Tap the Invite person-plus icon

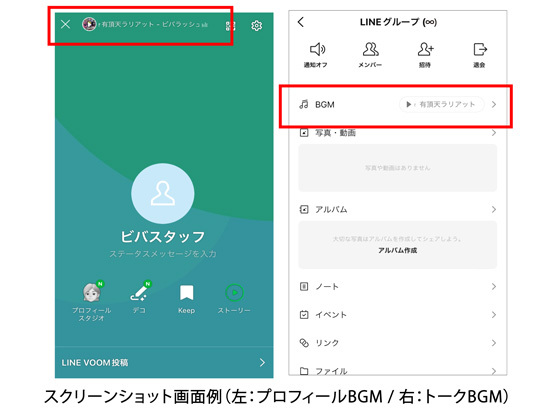click(x=425, y=49)
